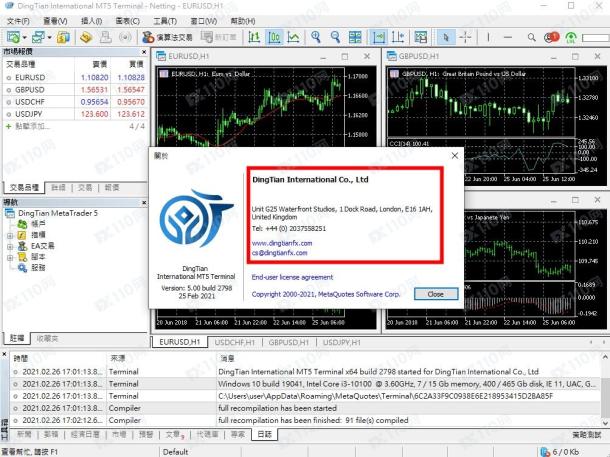The height and width of the screenshot is (457, 610).
Task: Open the 日誌 Journal tab in Toolbox
Action: [x=265, y=434]
